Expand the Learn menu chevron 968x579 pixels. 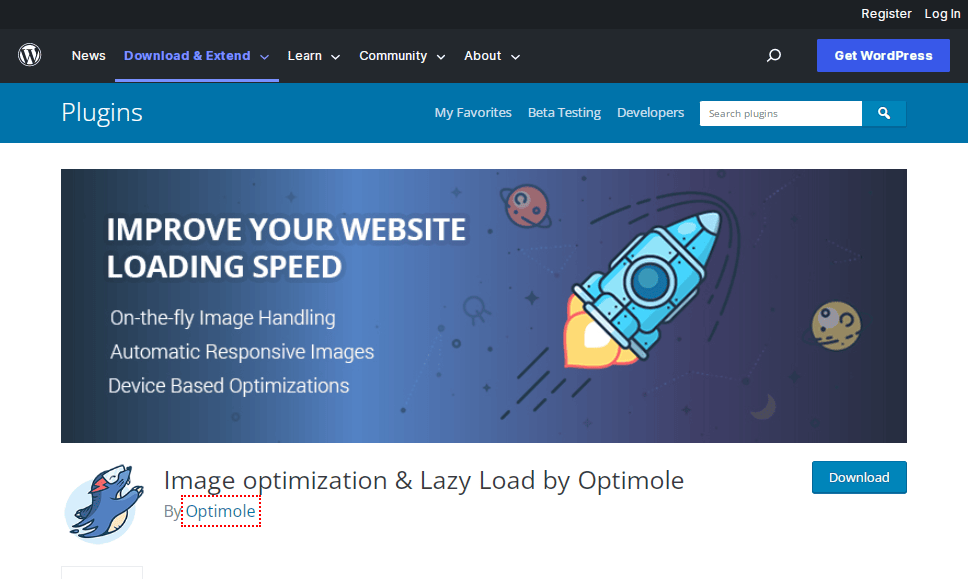(336, 57)
